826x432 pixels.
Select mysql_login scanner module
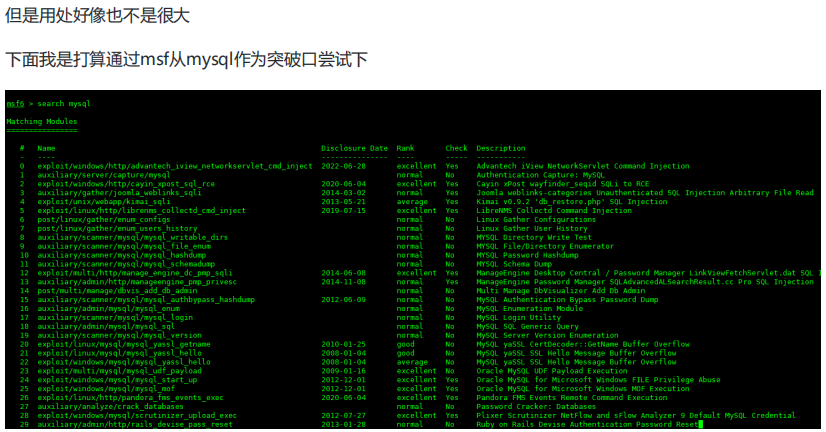pos(115,318)
